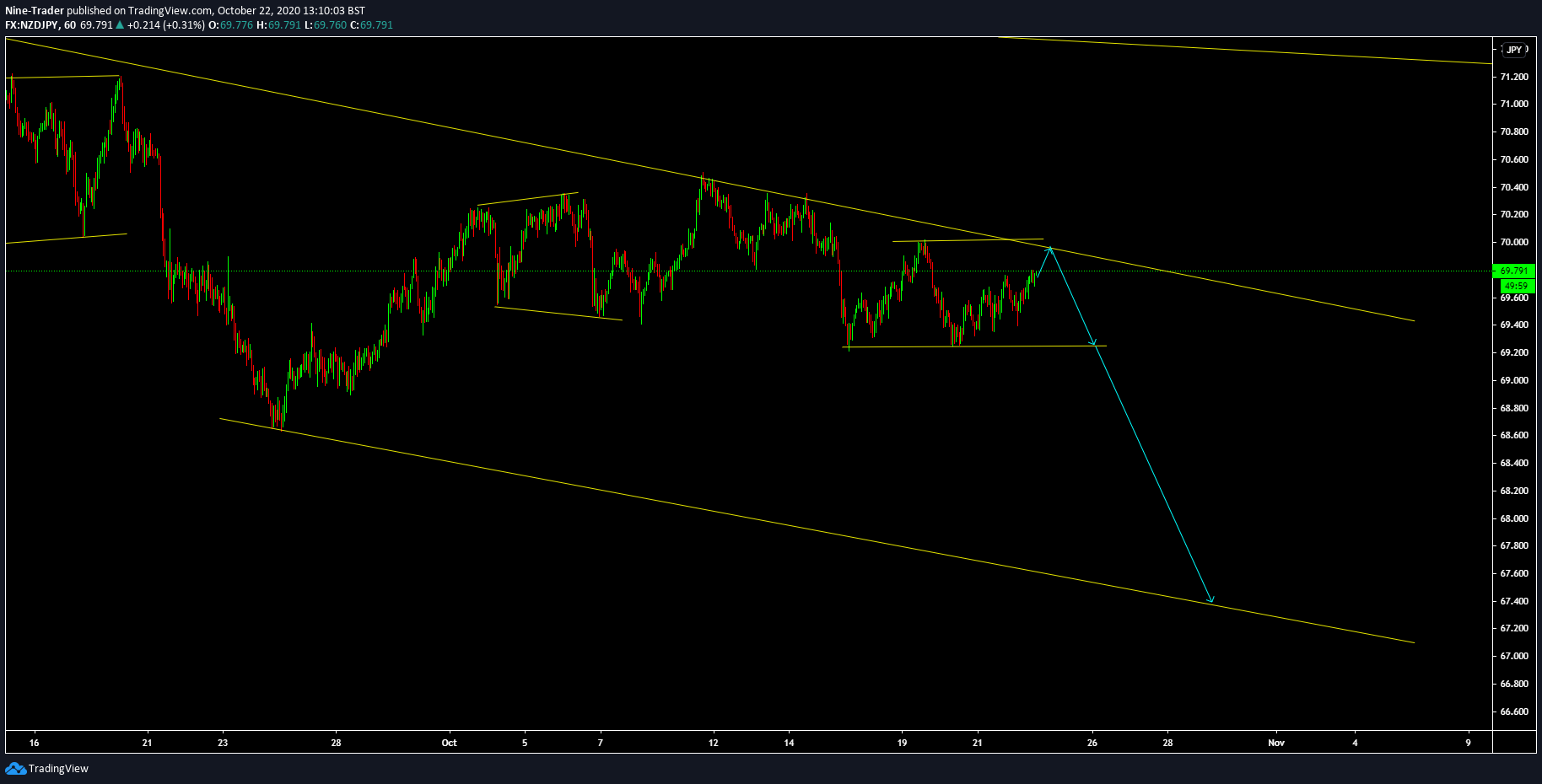Click the 23 date label on time axis
The height and width of the screenshot is (784, 1542).
222,743
